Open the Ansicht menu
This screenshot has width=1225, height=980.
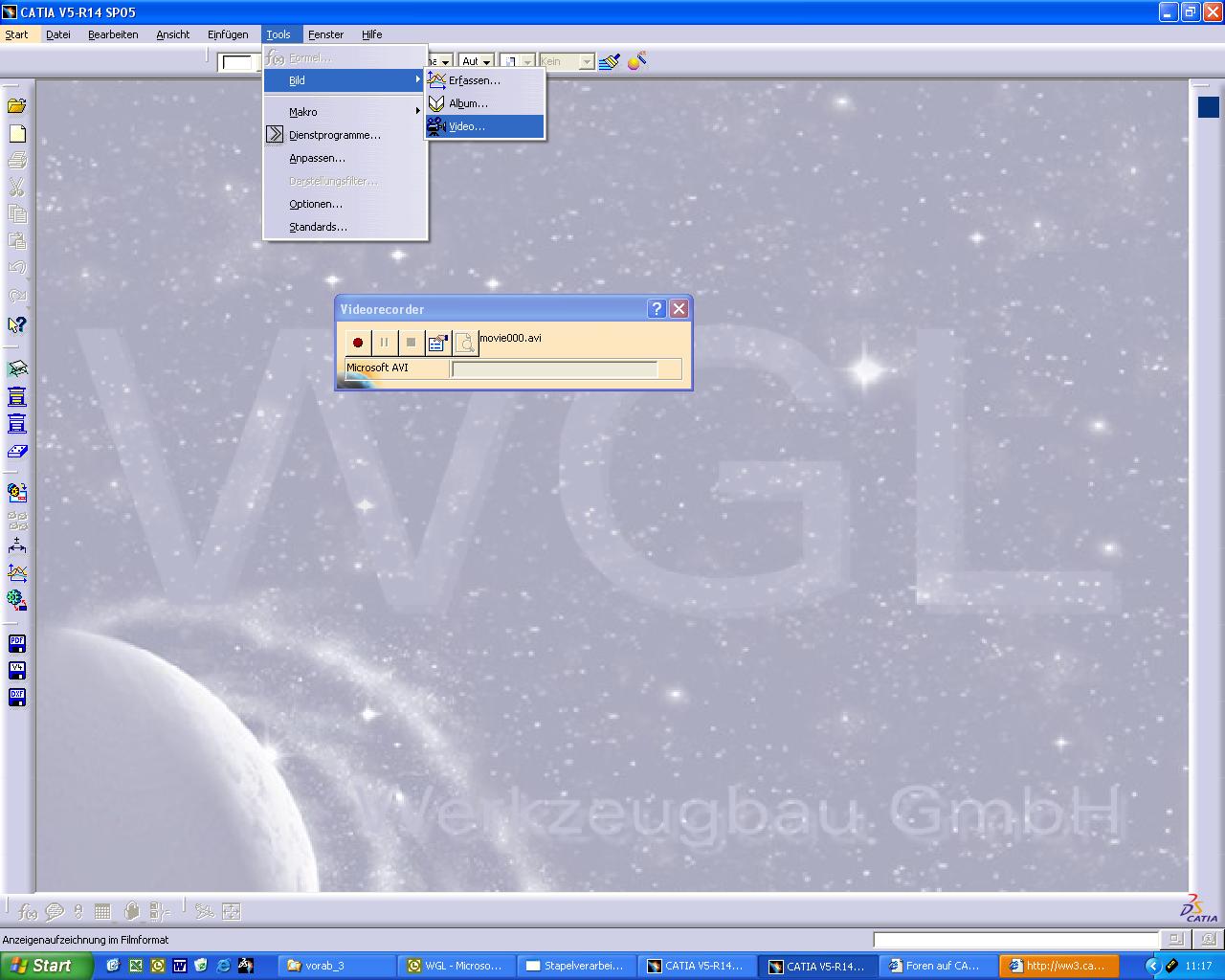[173, 34]
